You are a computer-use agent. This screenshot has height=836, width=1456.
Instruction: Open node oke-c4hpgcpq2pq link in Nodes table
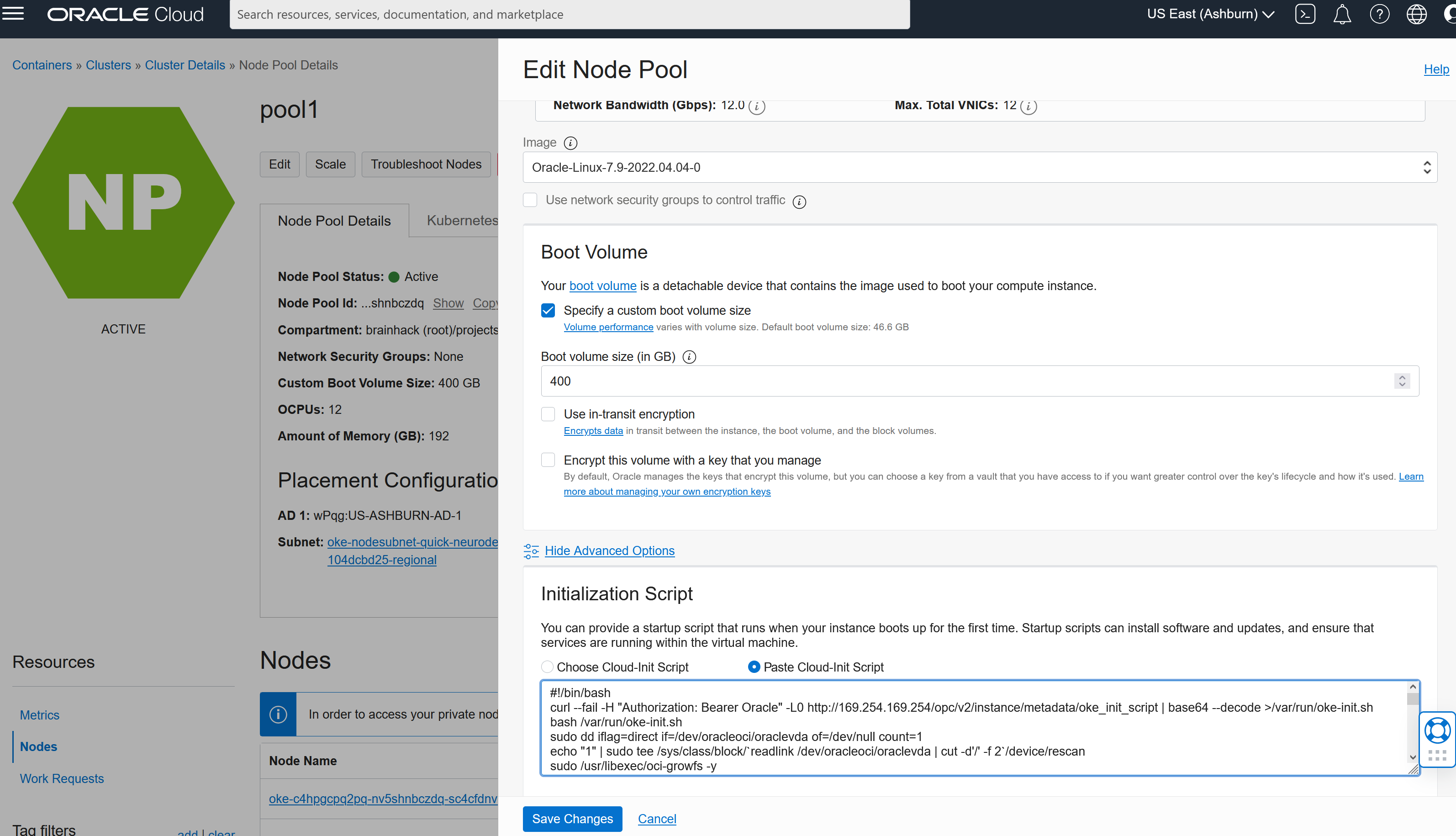pyautogui.click(x=383, y=799)
